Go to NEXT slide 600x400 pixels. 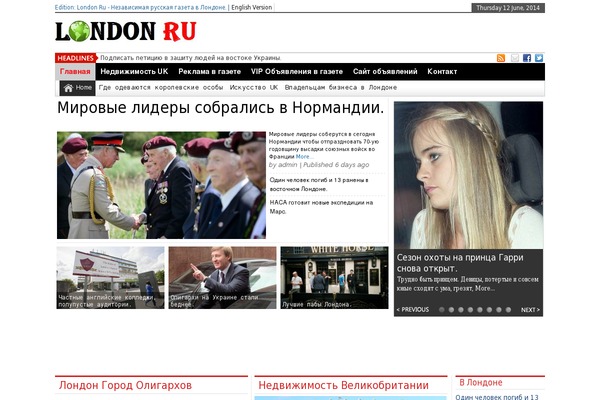[530, 310]
